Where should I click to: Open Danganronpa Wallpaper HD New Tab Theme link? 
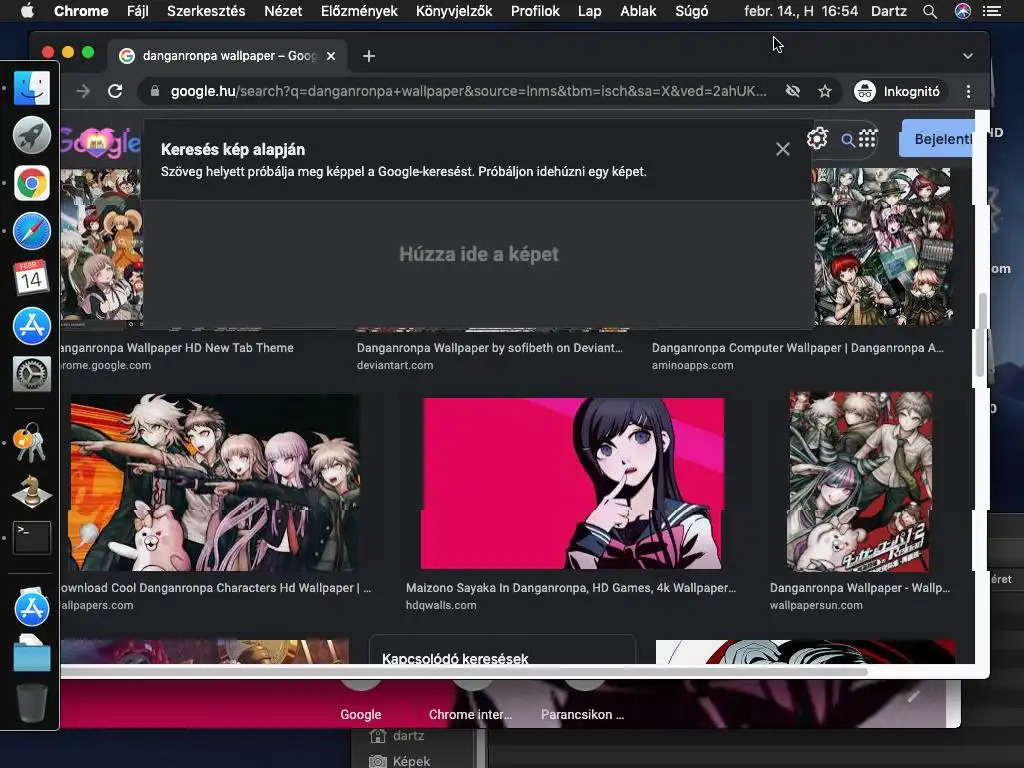pos(177,348)
